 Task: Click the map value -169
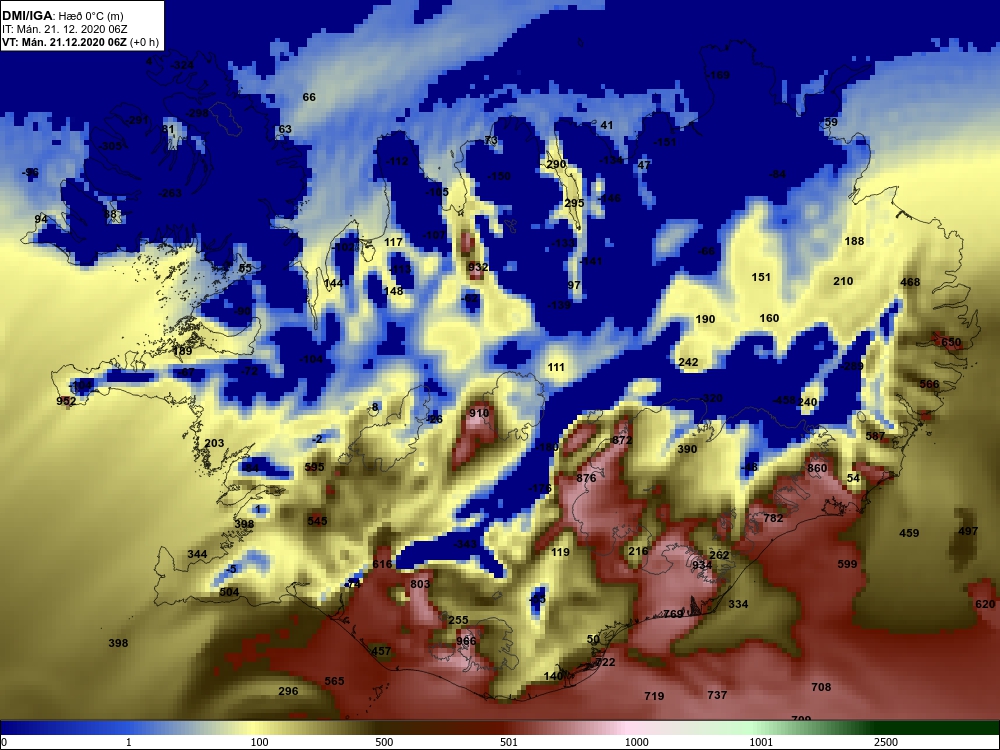coord(717,75)
